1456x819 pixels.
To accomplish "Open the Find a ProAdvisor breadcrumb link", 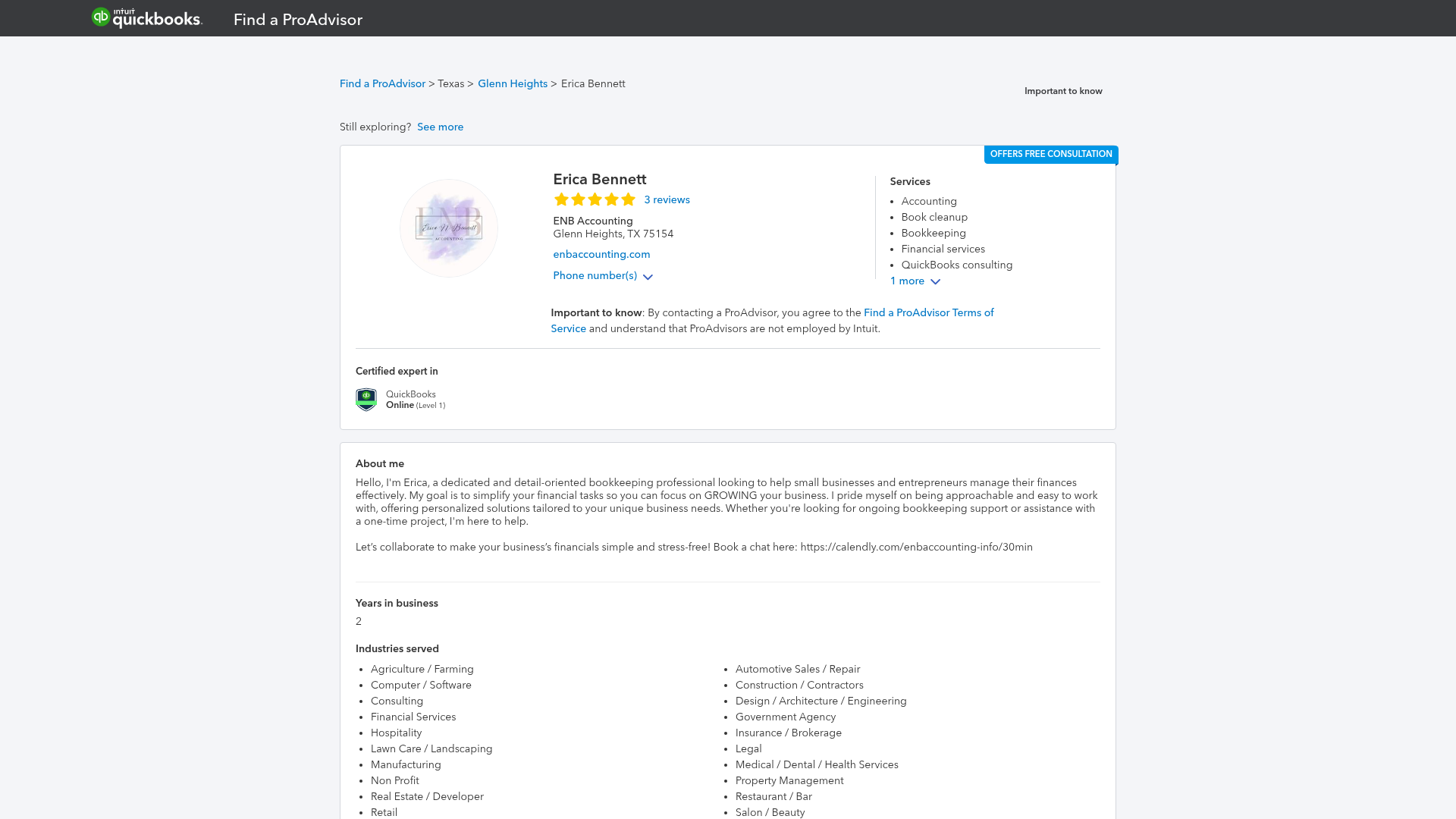I will pos(382,84).
